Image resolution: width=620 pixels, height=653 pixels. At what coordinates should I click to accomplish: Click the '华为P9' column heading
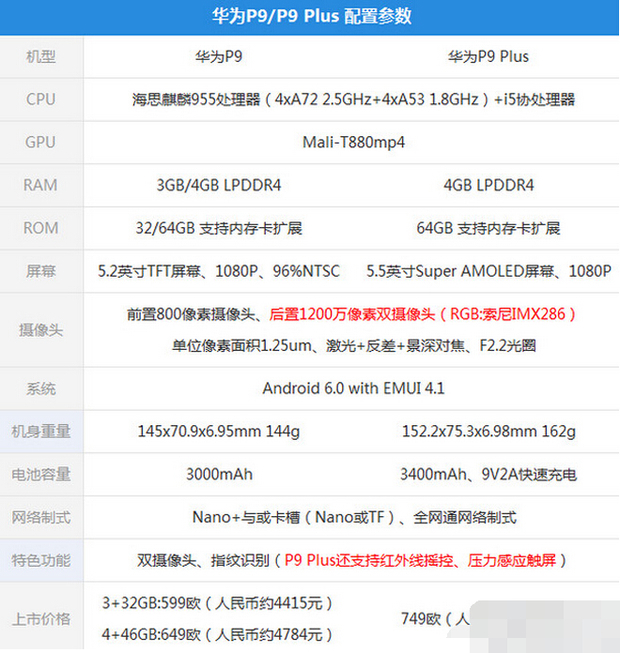tap(219, 56)
